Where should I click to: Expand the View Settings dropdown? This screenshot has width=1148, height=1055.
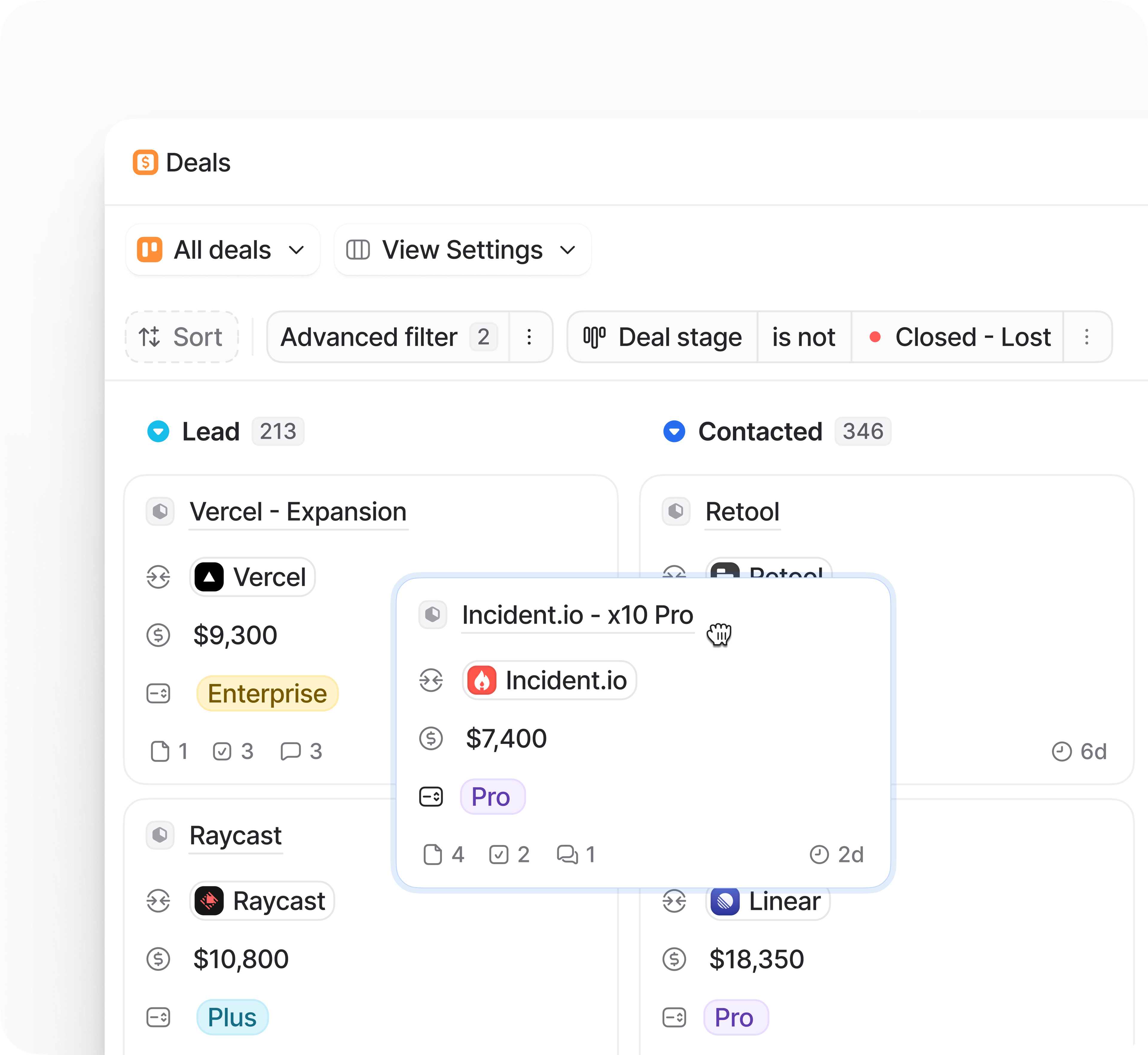462,250
